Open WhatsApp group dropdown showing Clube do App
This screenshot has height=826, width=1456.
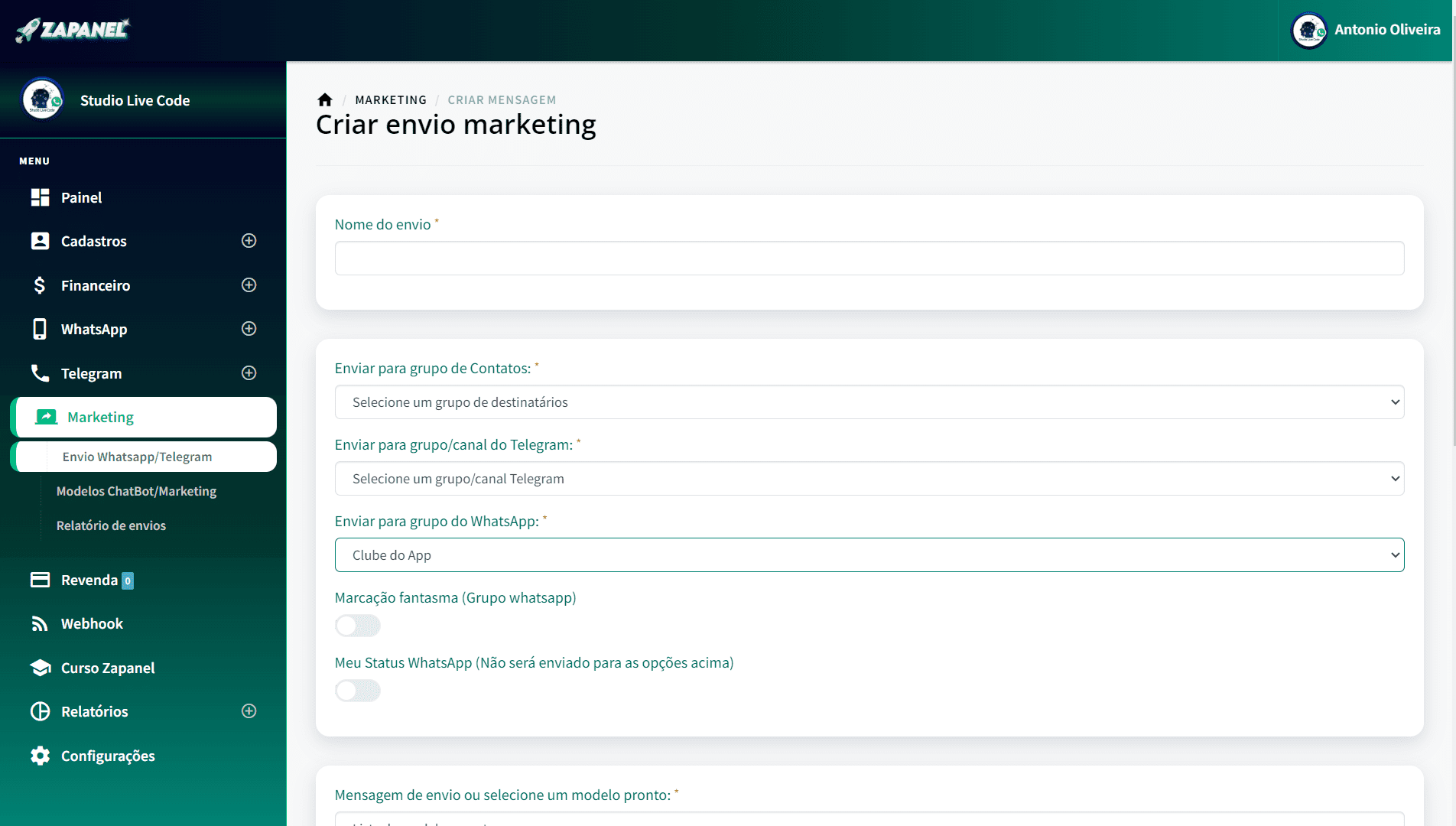tap(869, 555)
